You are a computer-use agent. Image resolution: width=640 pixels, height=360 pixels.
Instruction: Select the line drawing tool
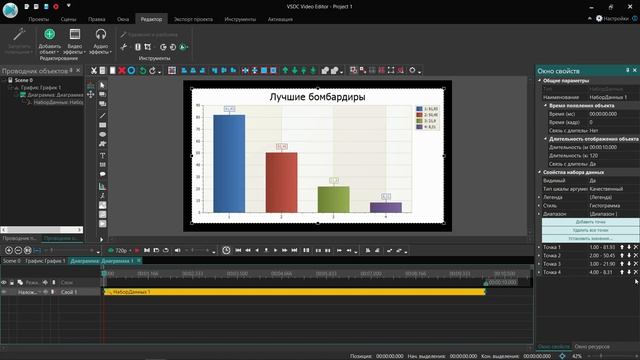click(x=102, y=116)
